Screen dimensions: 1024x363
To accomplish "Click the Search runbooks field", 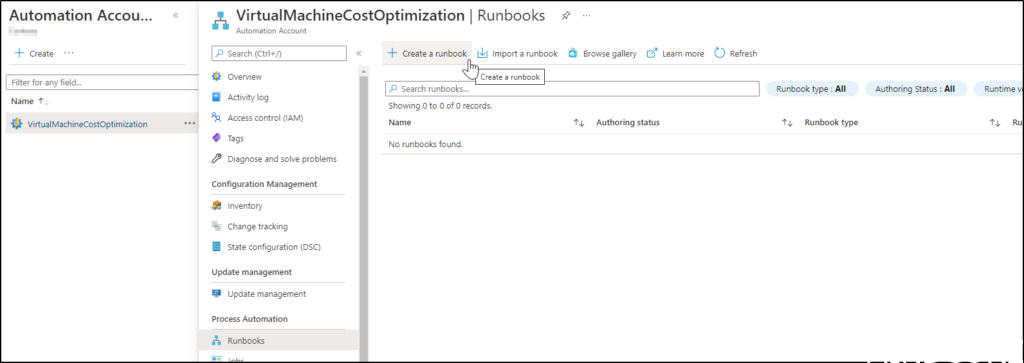I will pos(572,89).
